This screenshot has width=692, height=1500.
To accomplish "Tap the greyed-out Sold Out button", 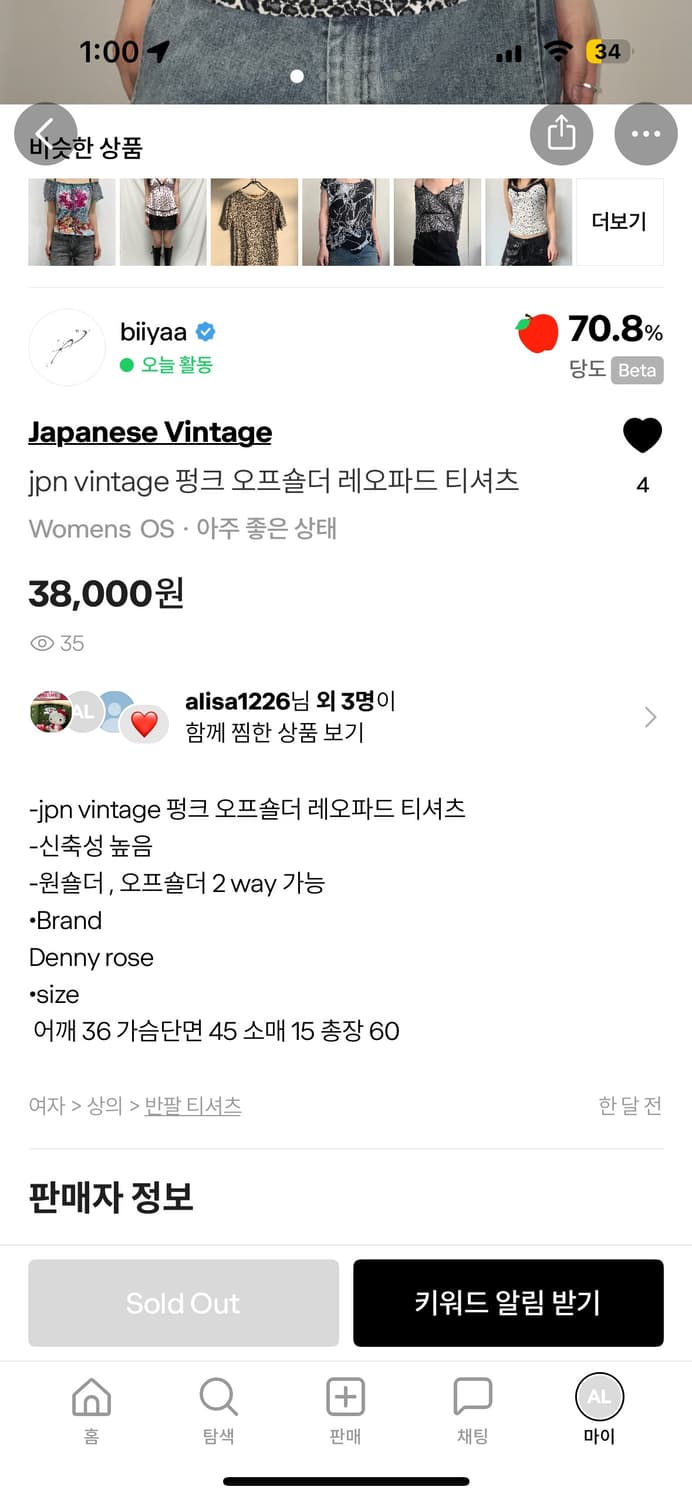I will (x=183, y=1303).
